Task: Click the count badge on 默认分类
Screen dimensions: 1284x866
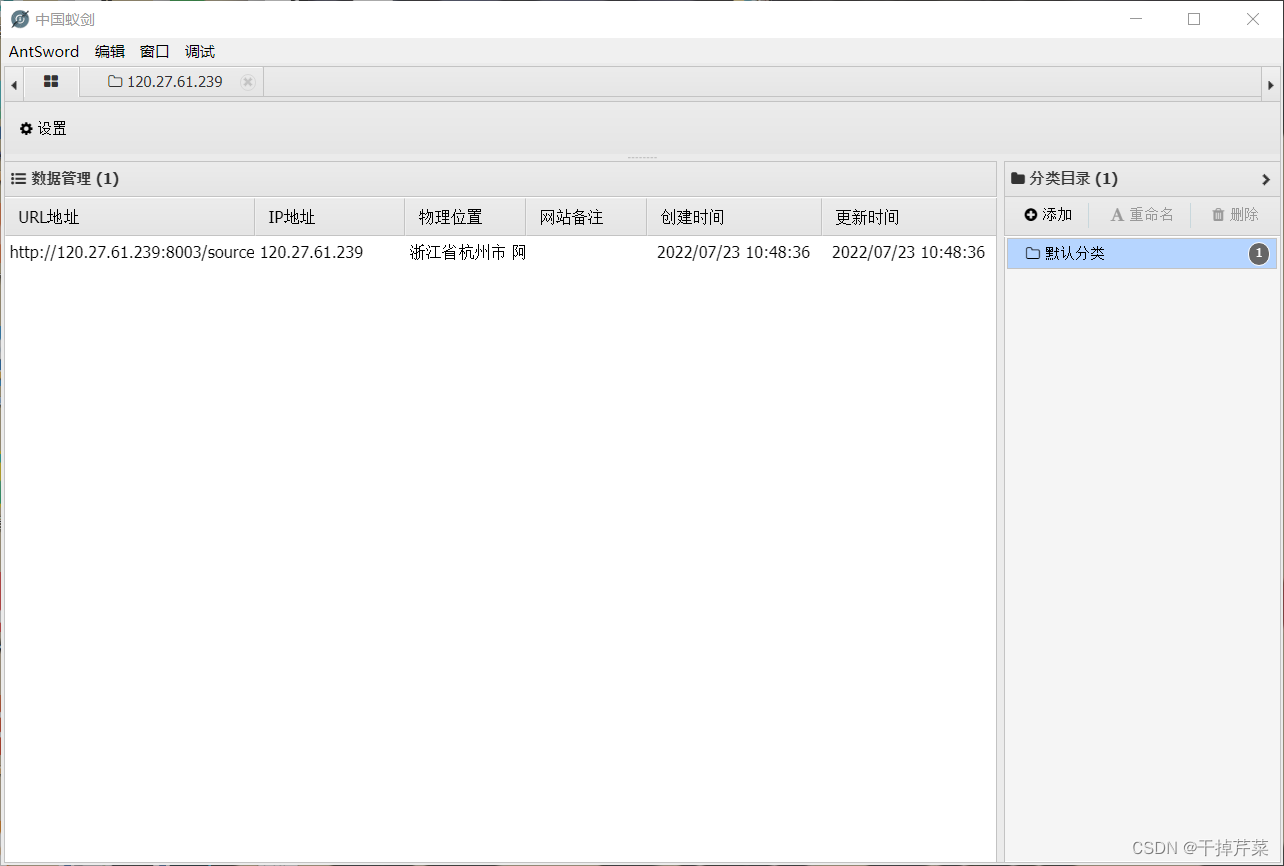Action: coord(1258,254)
